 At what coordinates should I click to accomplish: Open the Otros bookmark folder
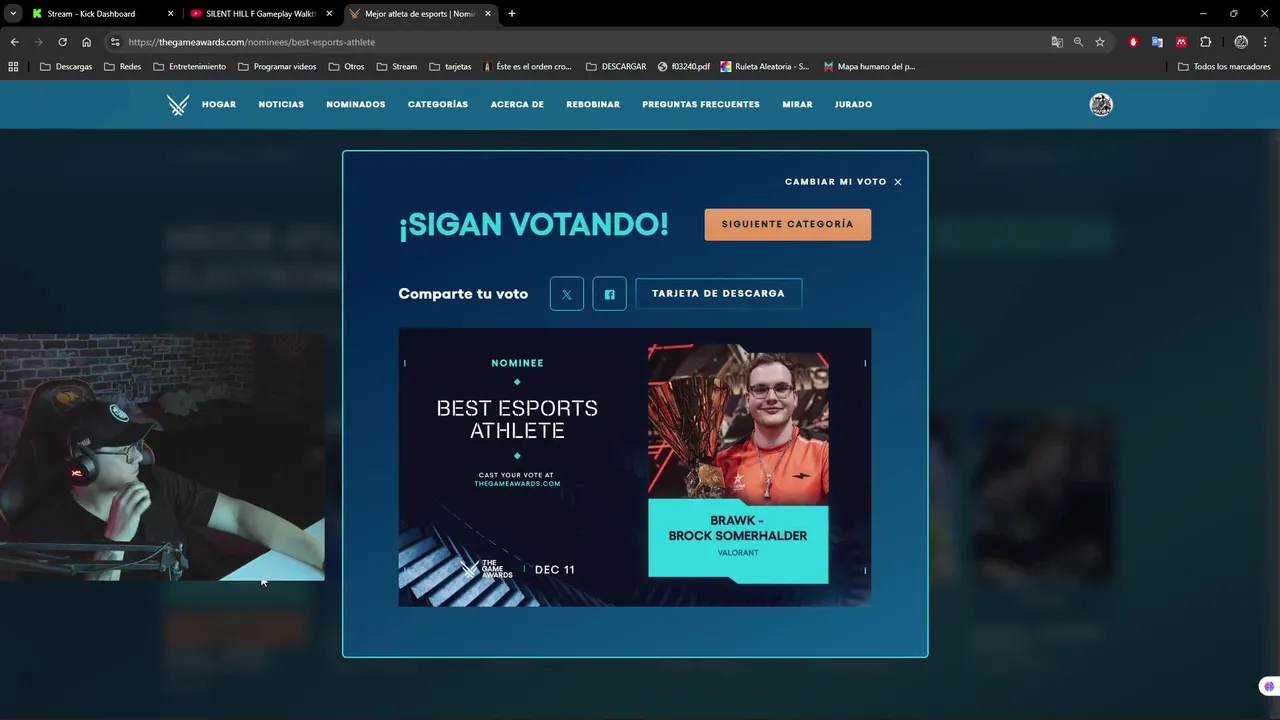click(346, 67)
